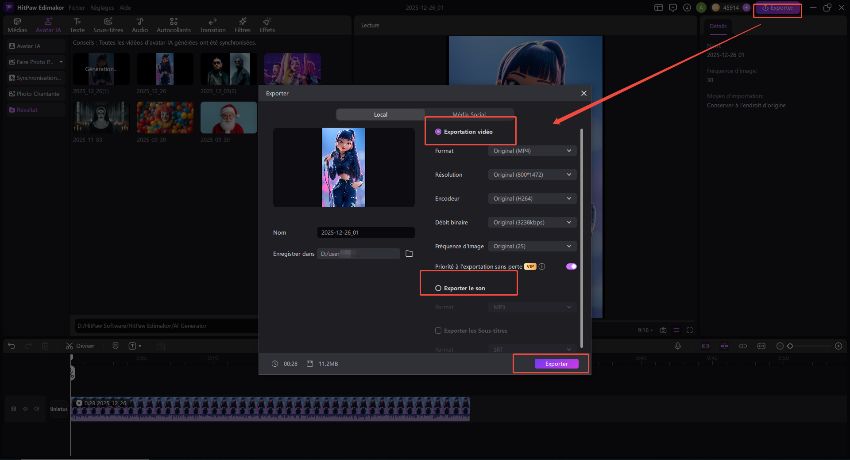
Task: Select the Exportation vidéo radio button
Action: (x=437, y=131)
